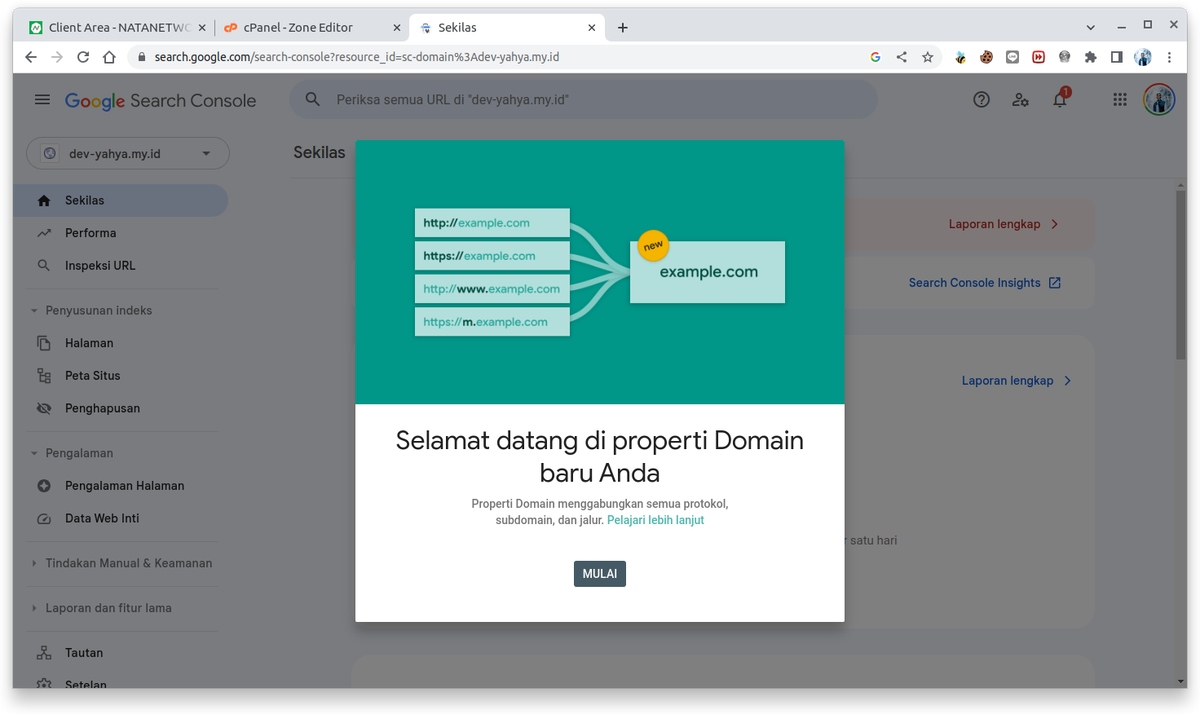Click the Penghapusan crossed-eye icon
Image resolution: width=1200 pixels, height=714 pixels.
point(43,409)
